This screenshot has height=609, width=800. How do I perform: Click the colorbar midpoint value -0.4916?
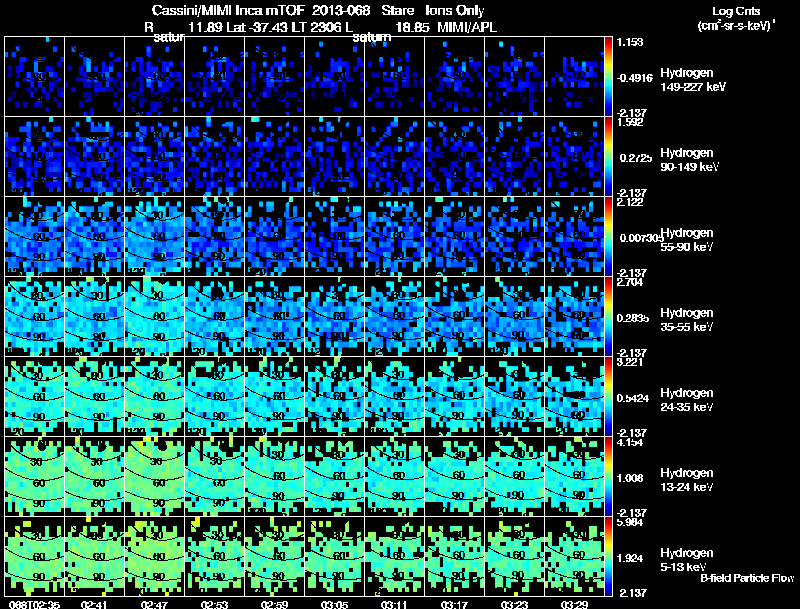pyautogui.click(x=634, y=78)
